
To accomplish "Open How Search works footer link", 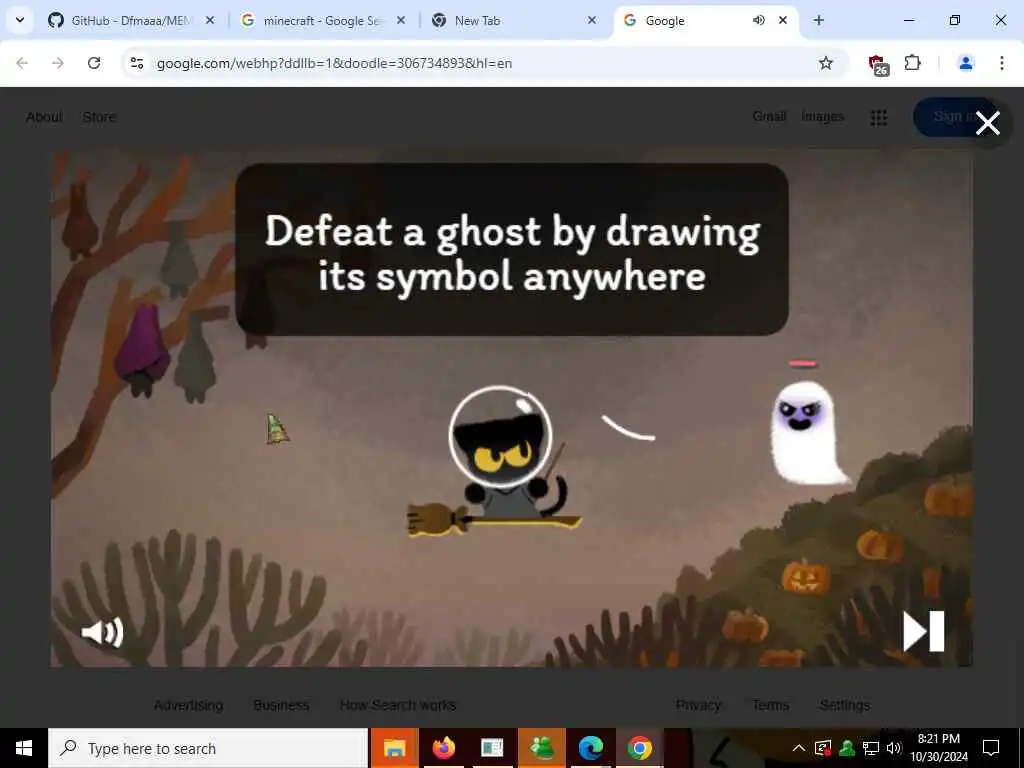I will tap(398, 705).
